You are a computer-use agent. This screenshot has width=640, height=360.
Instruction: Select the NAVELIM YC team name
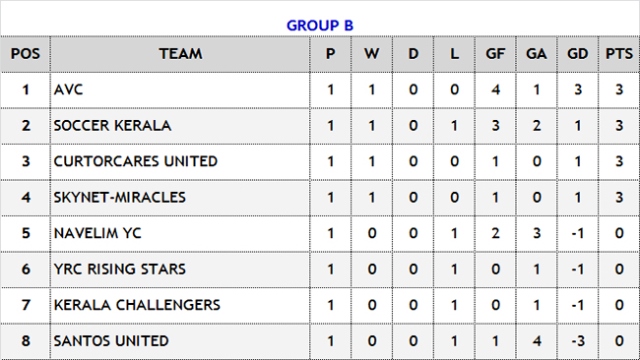click(98, 233)
